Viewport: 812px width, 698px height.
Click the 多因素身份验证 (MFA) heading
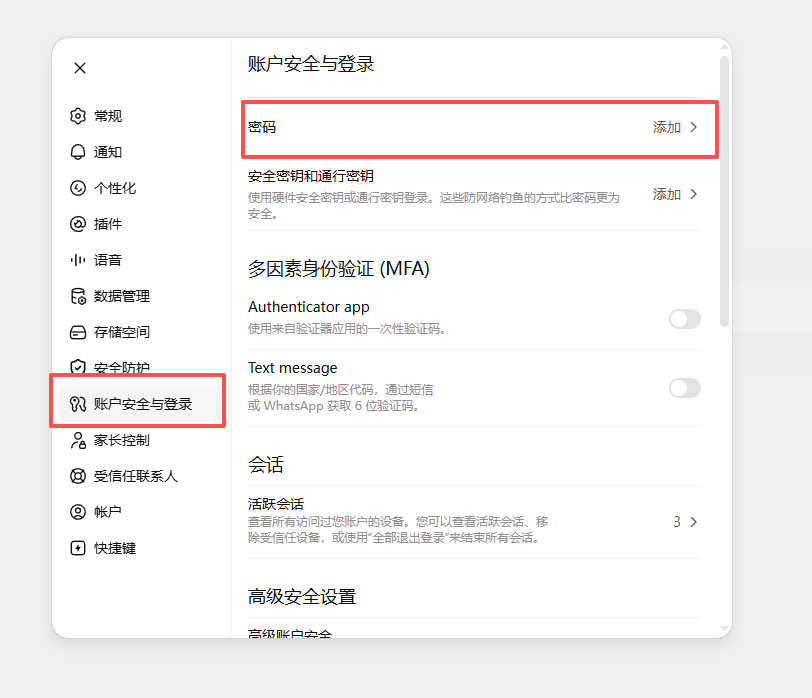pos(339,269)
